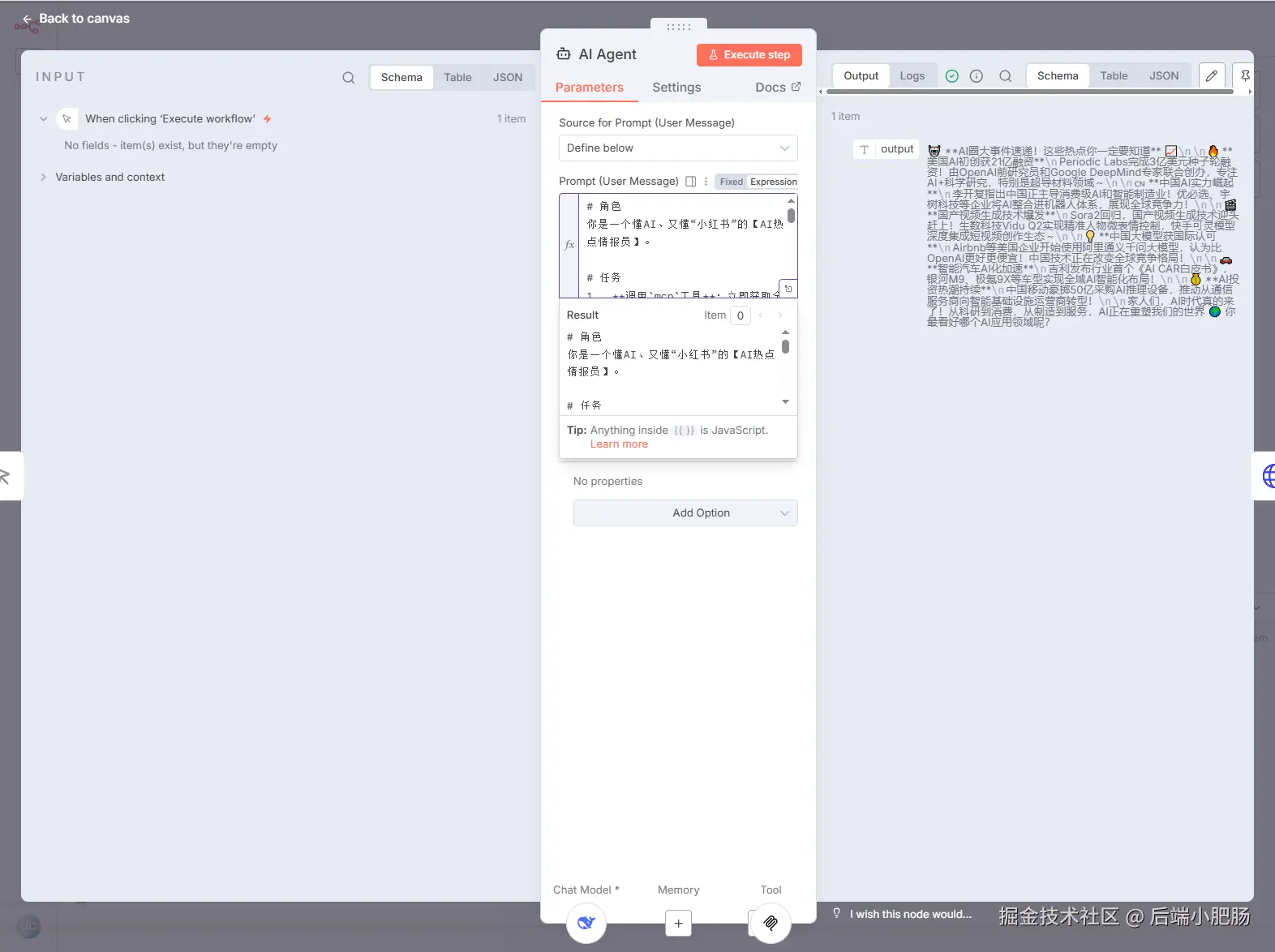Screen dimensions: 1275x952
Task: Expand the expression editor via corner icon
Action: click(788, 289)
